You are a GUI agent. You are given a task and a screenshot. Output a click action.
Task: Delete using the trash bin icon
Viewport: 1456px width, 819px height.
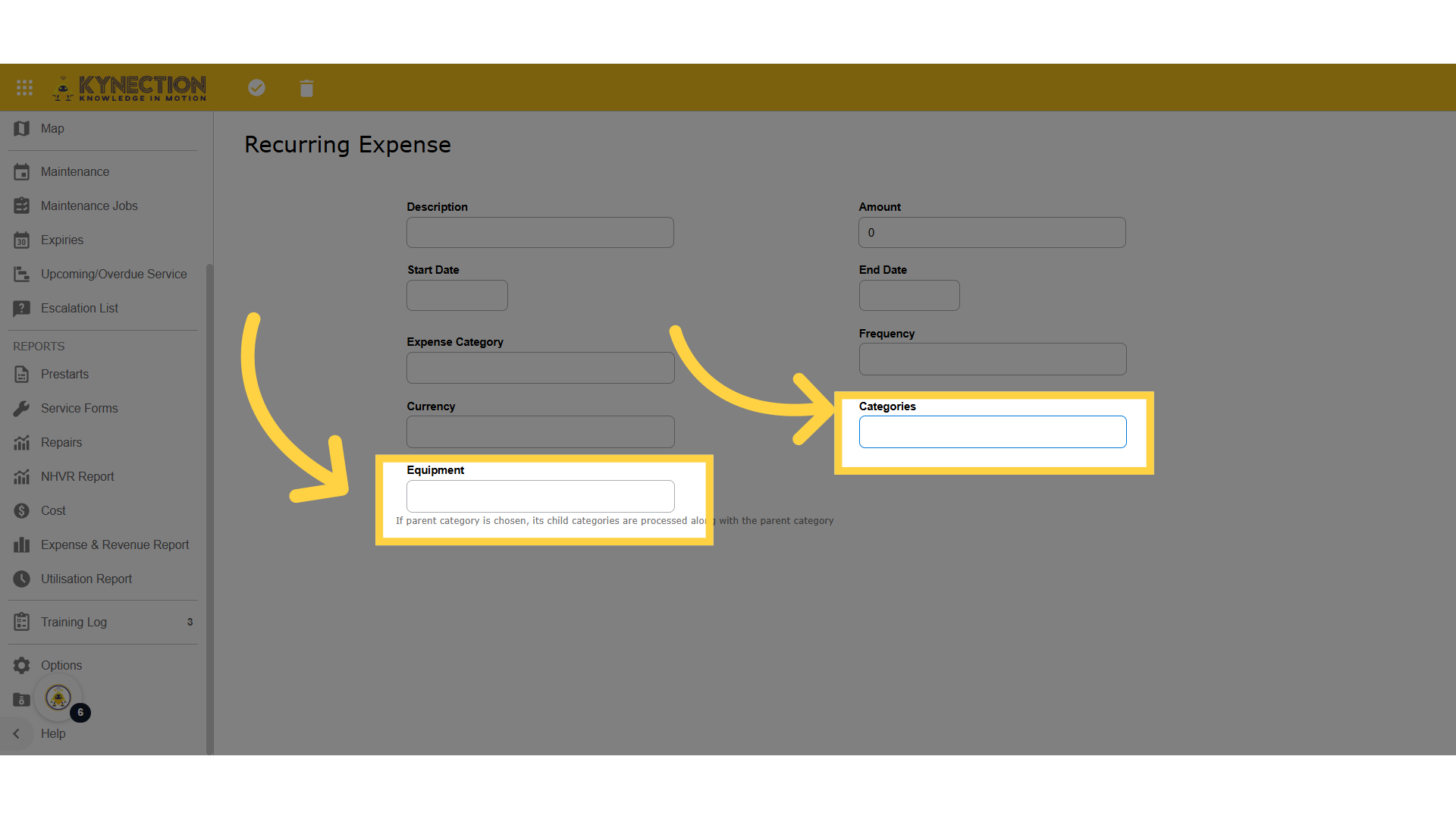point(306,88)
